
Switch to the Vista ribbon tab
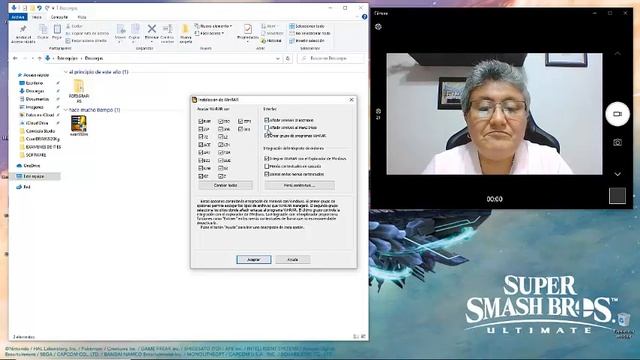pos(82,17)
